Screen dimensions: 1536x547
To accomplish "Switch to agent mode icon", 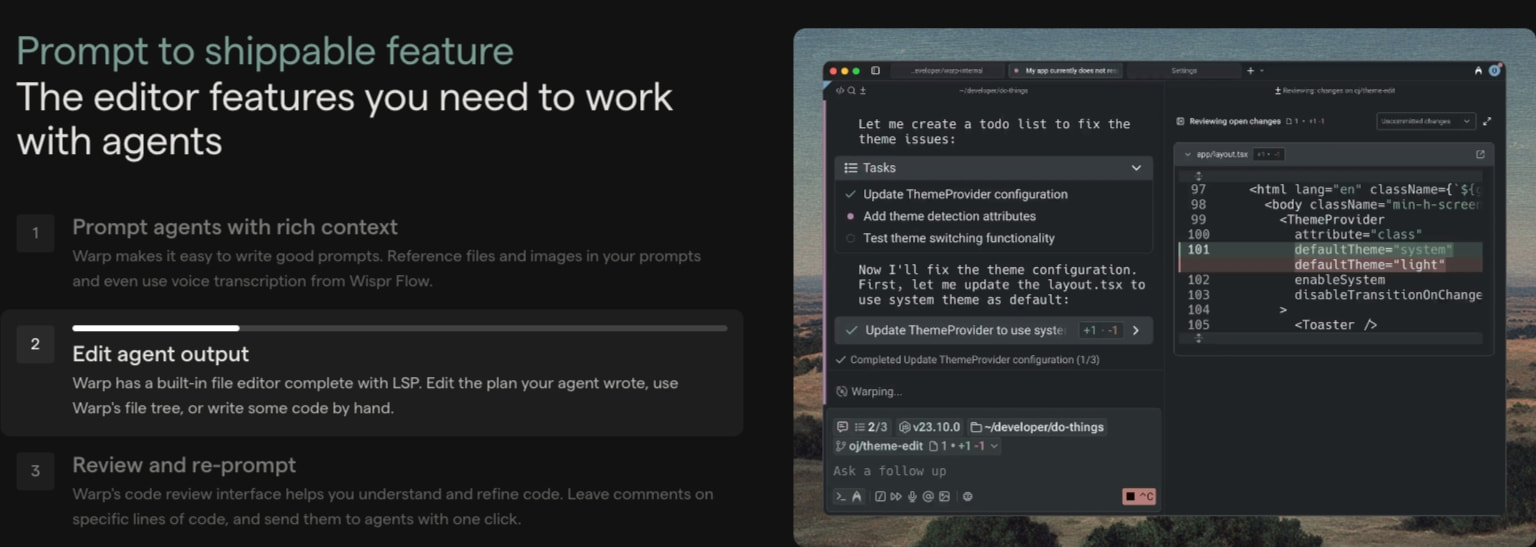I will tap(857, 496).
